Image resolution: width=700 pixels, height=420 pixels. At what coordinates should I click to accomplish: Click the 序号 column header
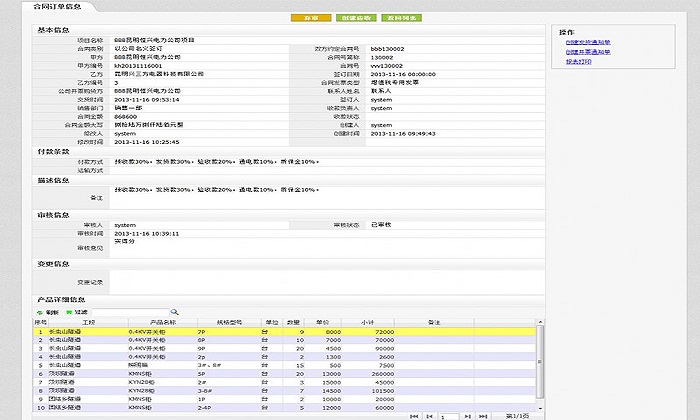coord(41,322)
